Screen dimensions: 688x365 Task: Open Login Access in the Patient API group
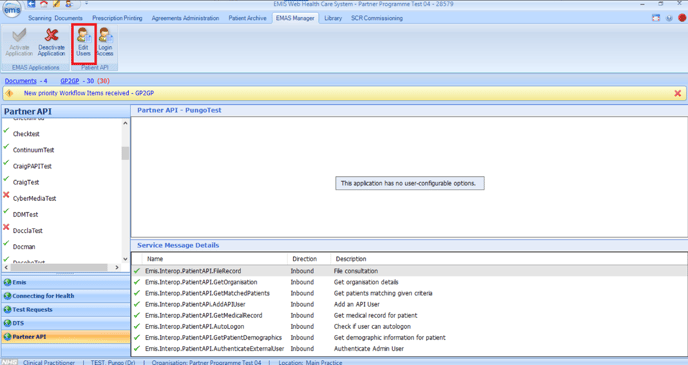pyautogui.click(x=105, y=43)
